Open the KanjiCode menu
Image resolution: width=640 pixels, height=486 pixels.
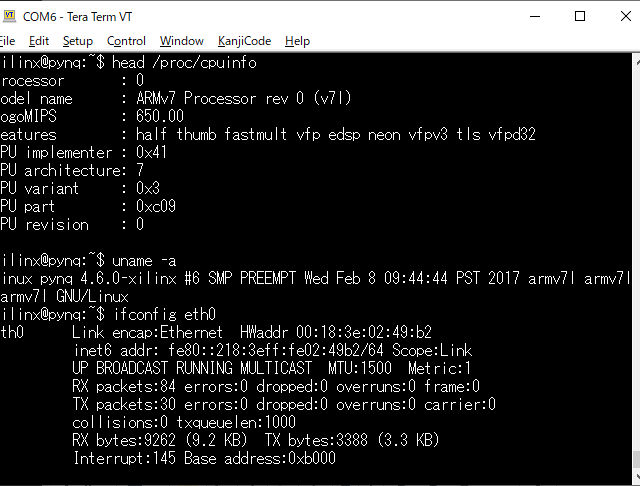click(244, 41)
